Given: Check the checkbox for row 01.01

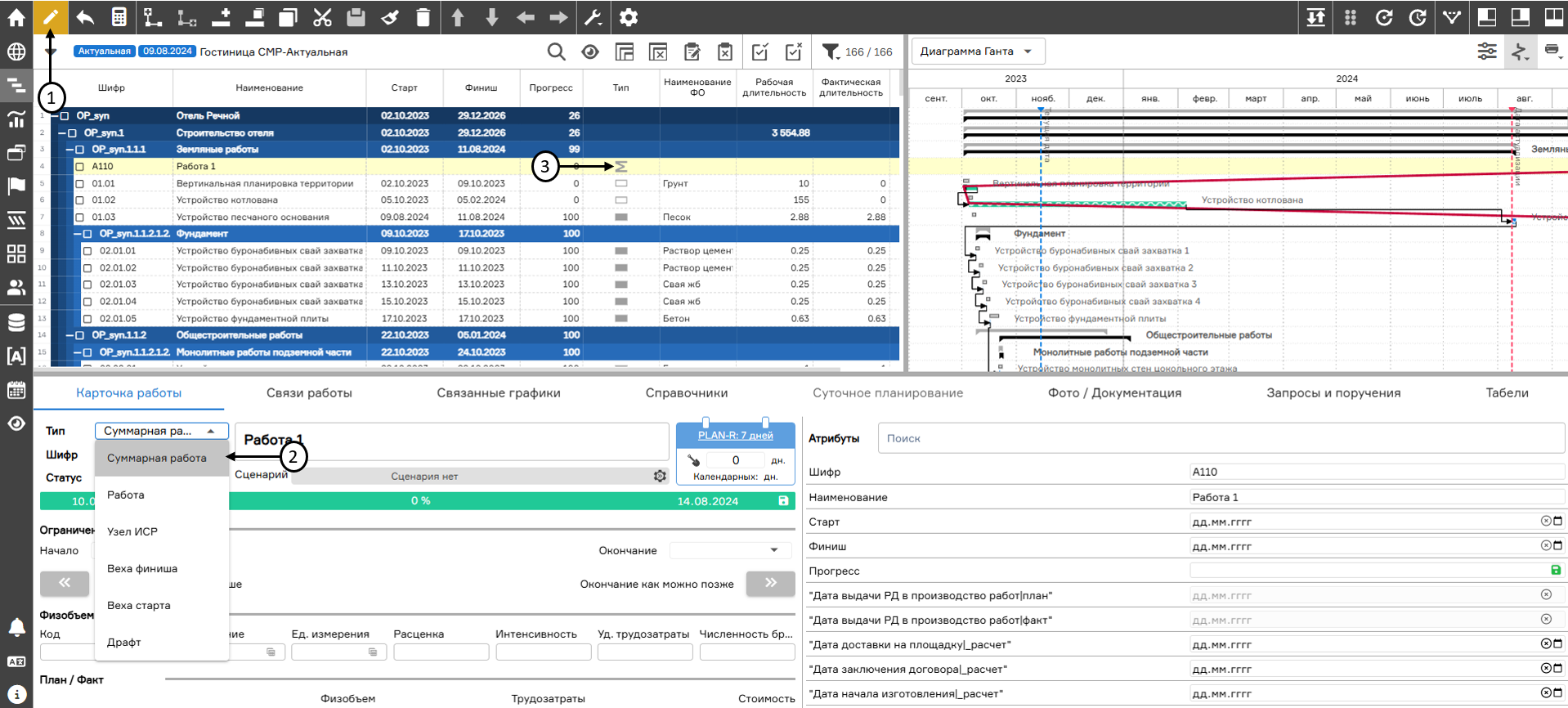Looking at the screenshot, I should pos(80,183).
